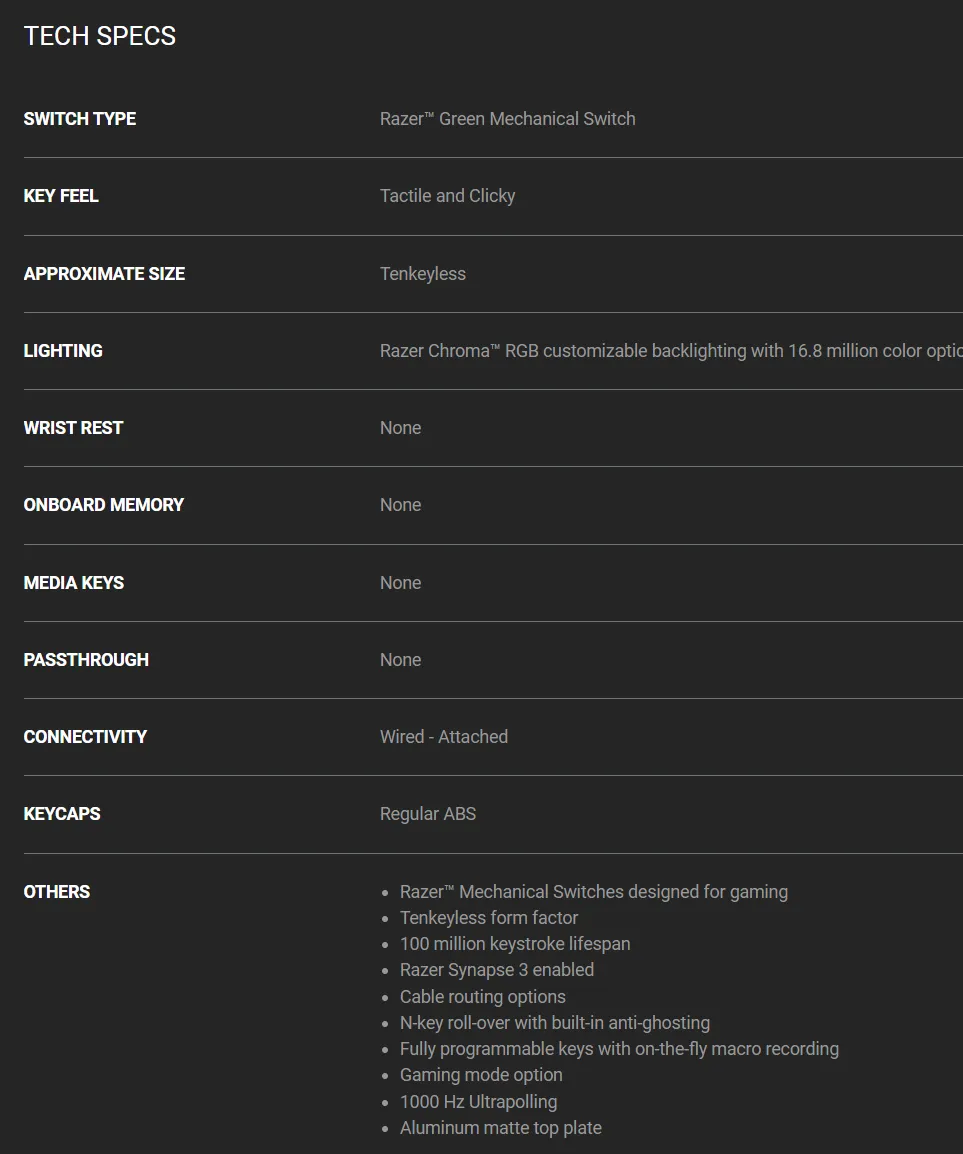Viewport: 963px width, 1154px height.
Task: Select the Tenkeyless size value
Action: point(423,274)
